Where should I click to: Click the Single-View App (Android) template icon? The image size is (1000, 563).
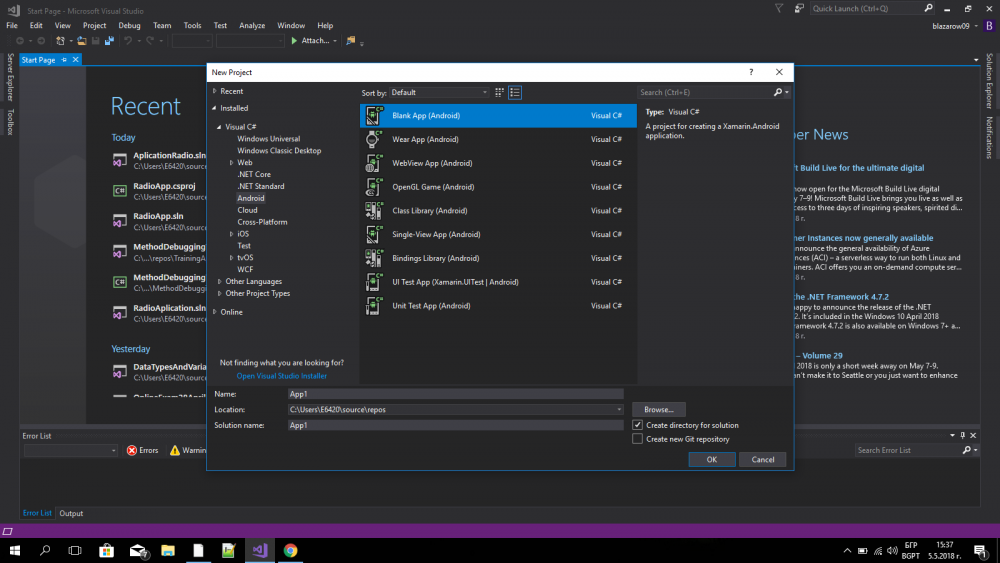pos(374,234)
